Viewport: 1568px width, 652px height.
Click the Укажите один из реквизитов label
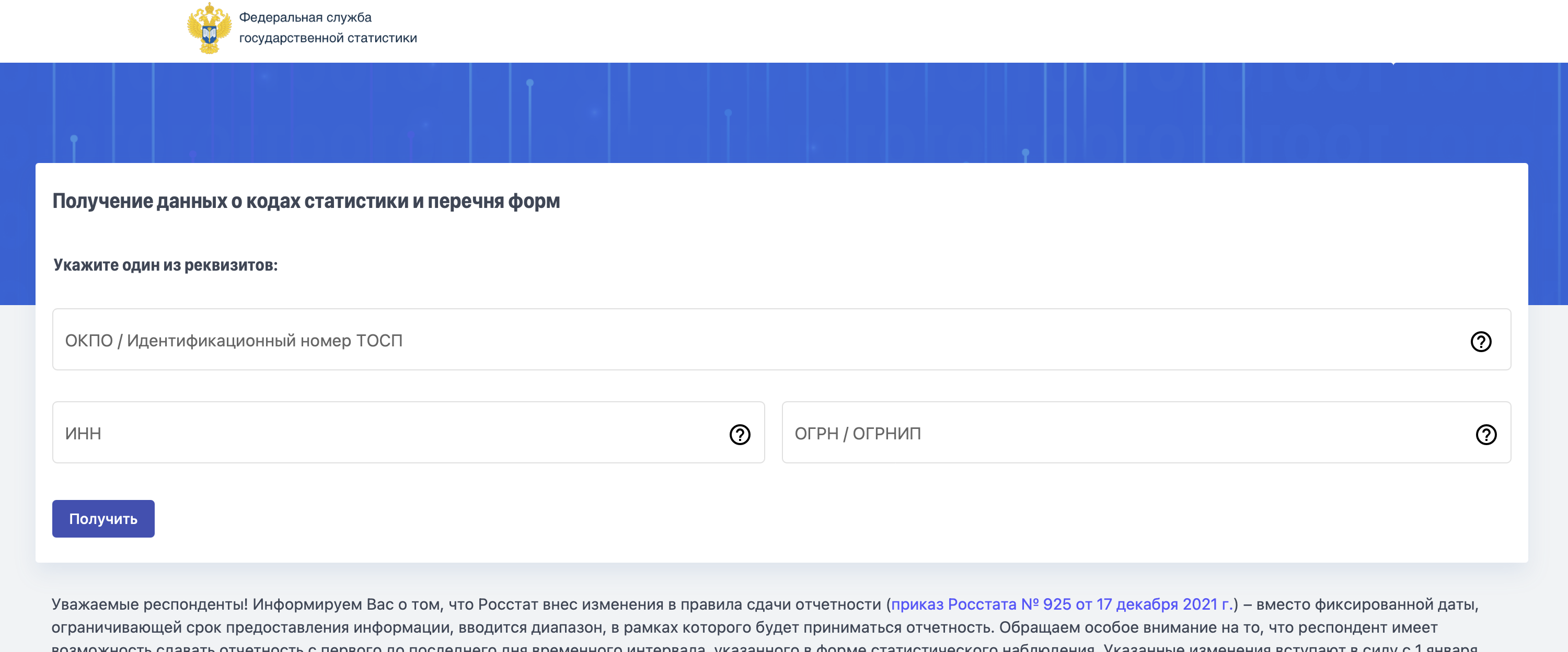pos(166,264)
